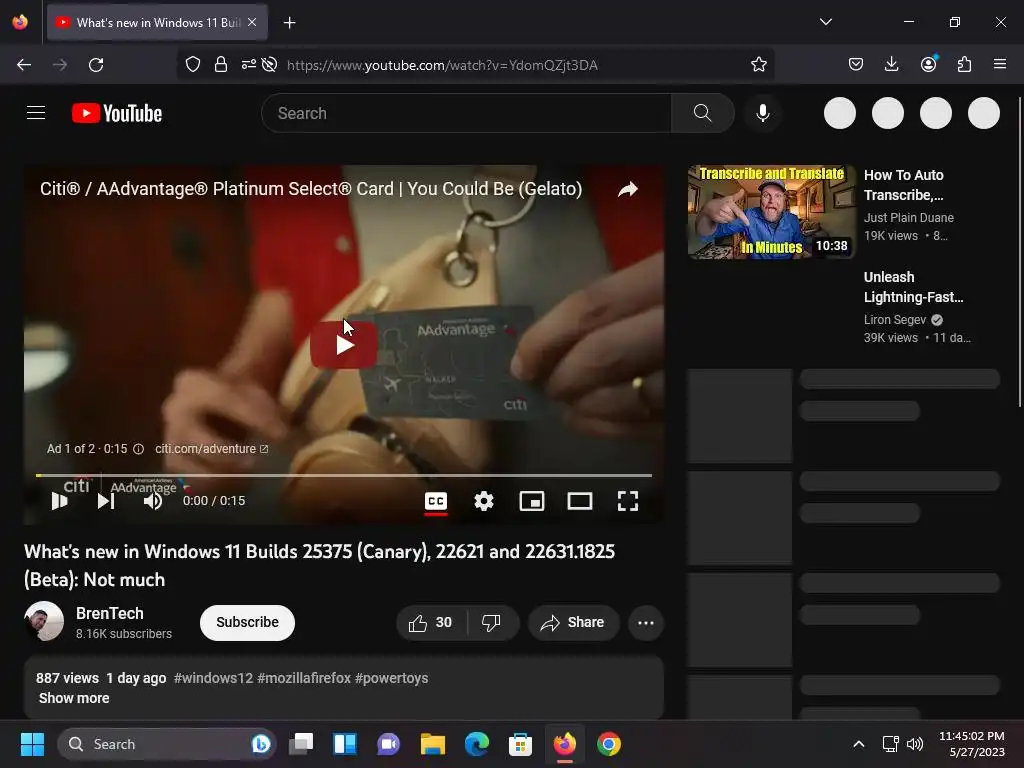The height and width of the screenshot is (768, 1024).
Task: Open the list all tabs dropdown
Action: pos(825,22)
